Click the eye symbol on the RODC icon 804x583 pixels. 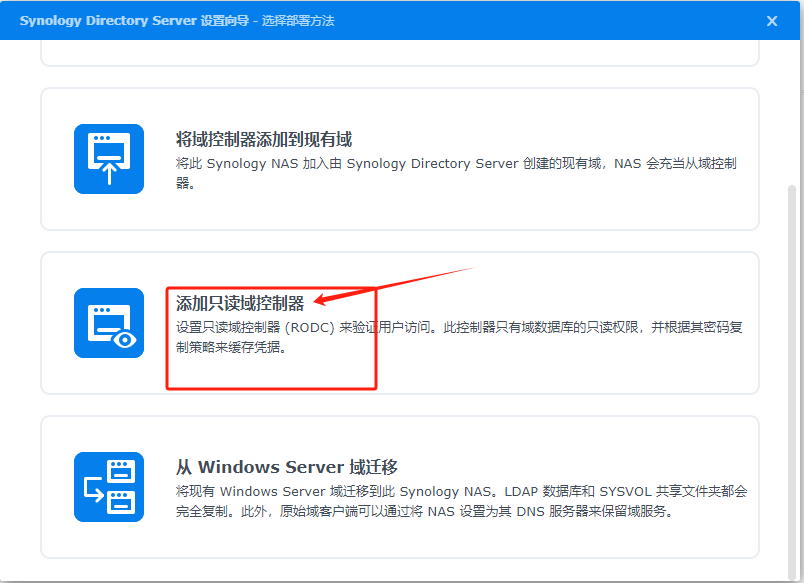point(124,340)
